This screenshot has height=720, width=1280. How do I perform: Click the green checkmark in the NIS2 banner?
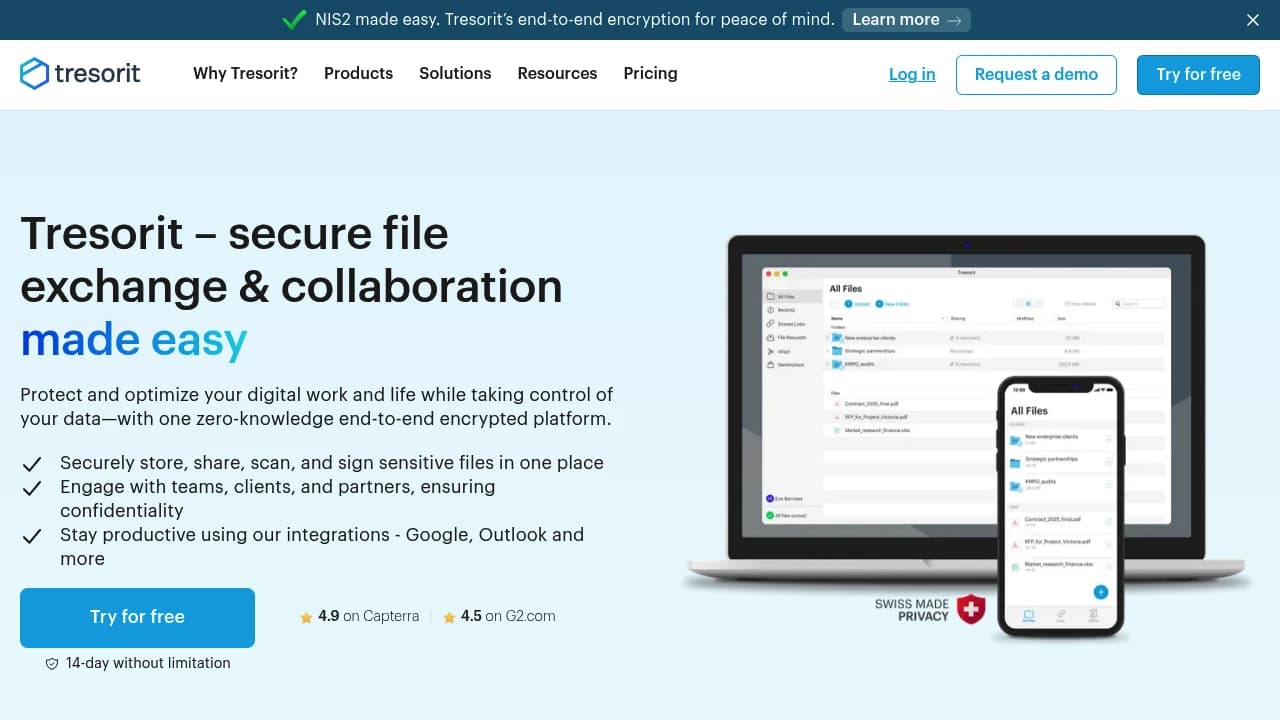point(294,19)
